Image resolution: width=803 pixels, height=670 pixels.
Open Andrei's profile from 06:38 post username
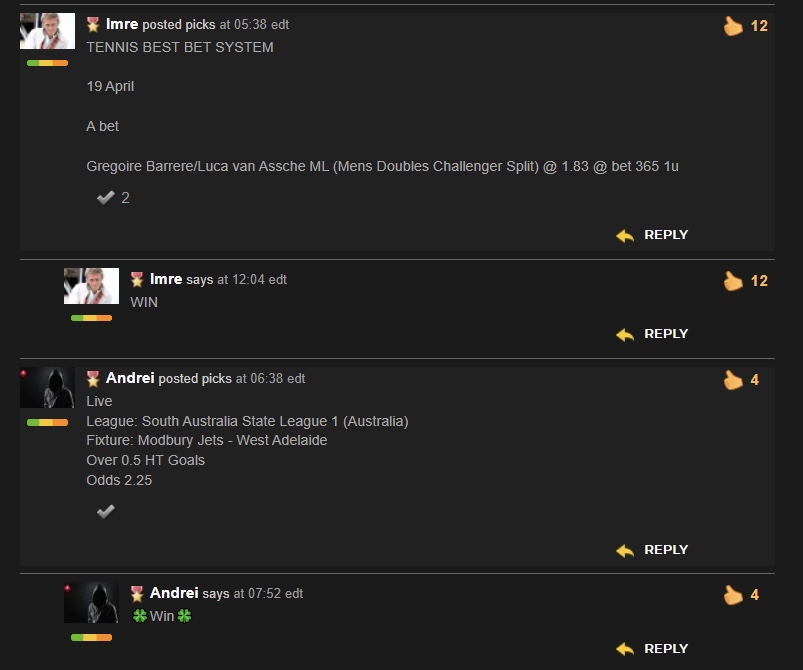(x=130, y=378)
